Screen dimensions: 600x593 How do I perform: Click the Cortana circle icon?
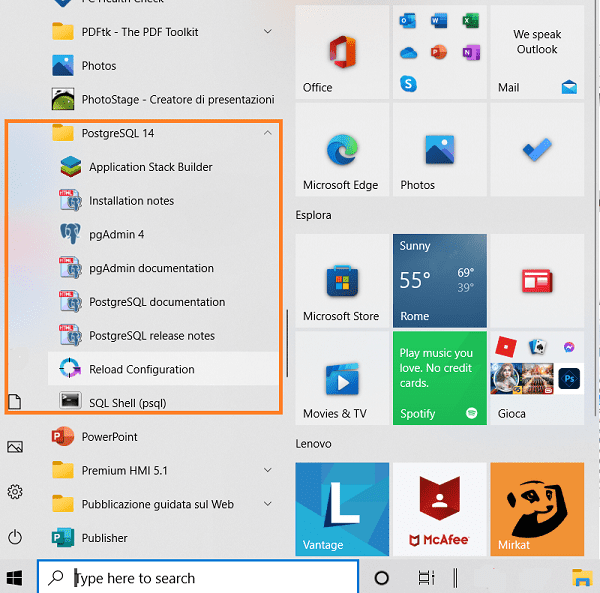[382, 578]
